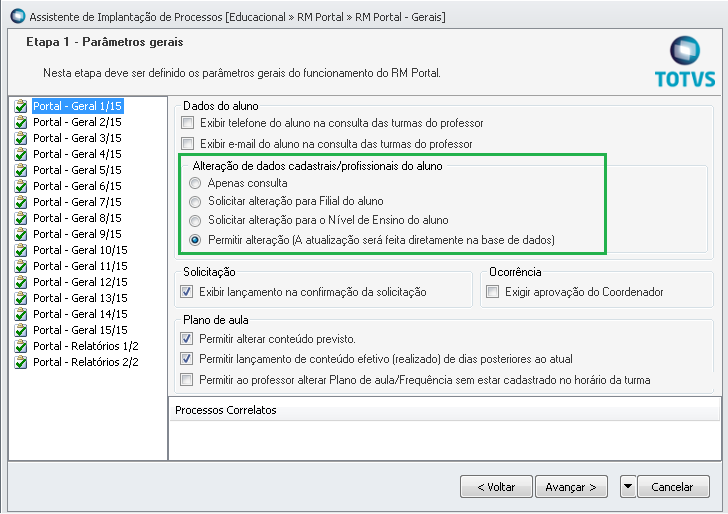Image resolution: width=728 pixels, height=514 pixels.
Task: Open the dropdown arrow beside Cancelar
Action: [x=628, y=487]
